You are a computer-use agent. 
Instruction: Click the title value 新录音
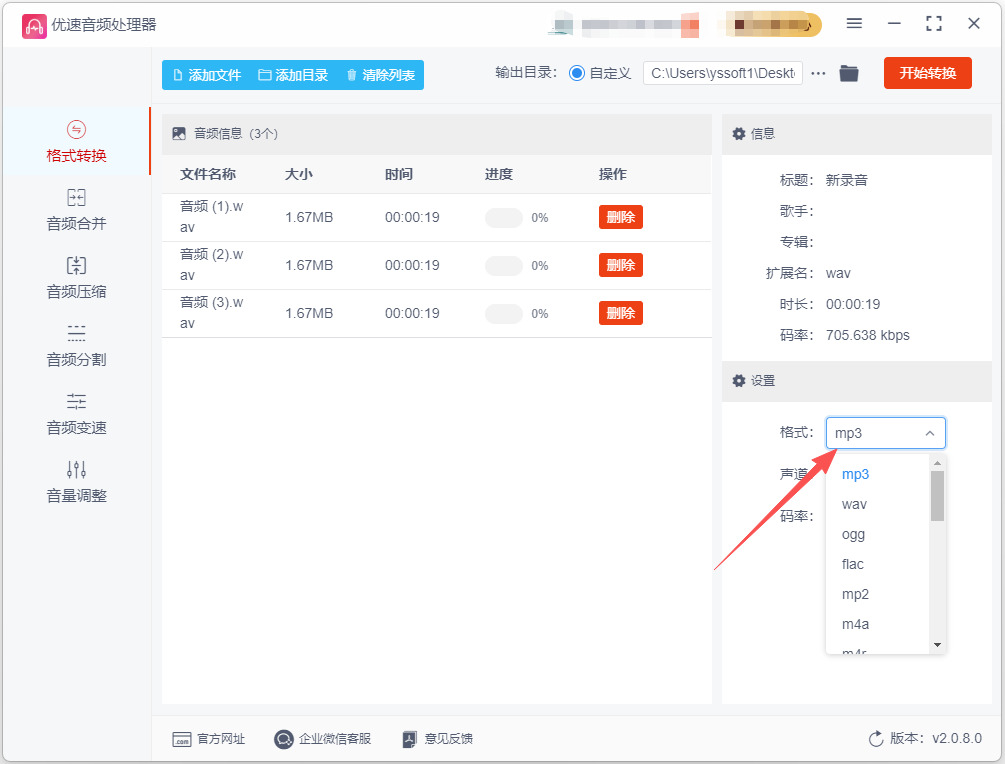coord(846,180)
